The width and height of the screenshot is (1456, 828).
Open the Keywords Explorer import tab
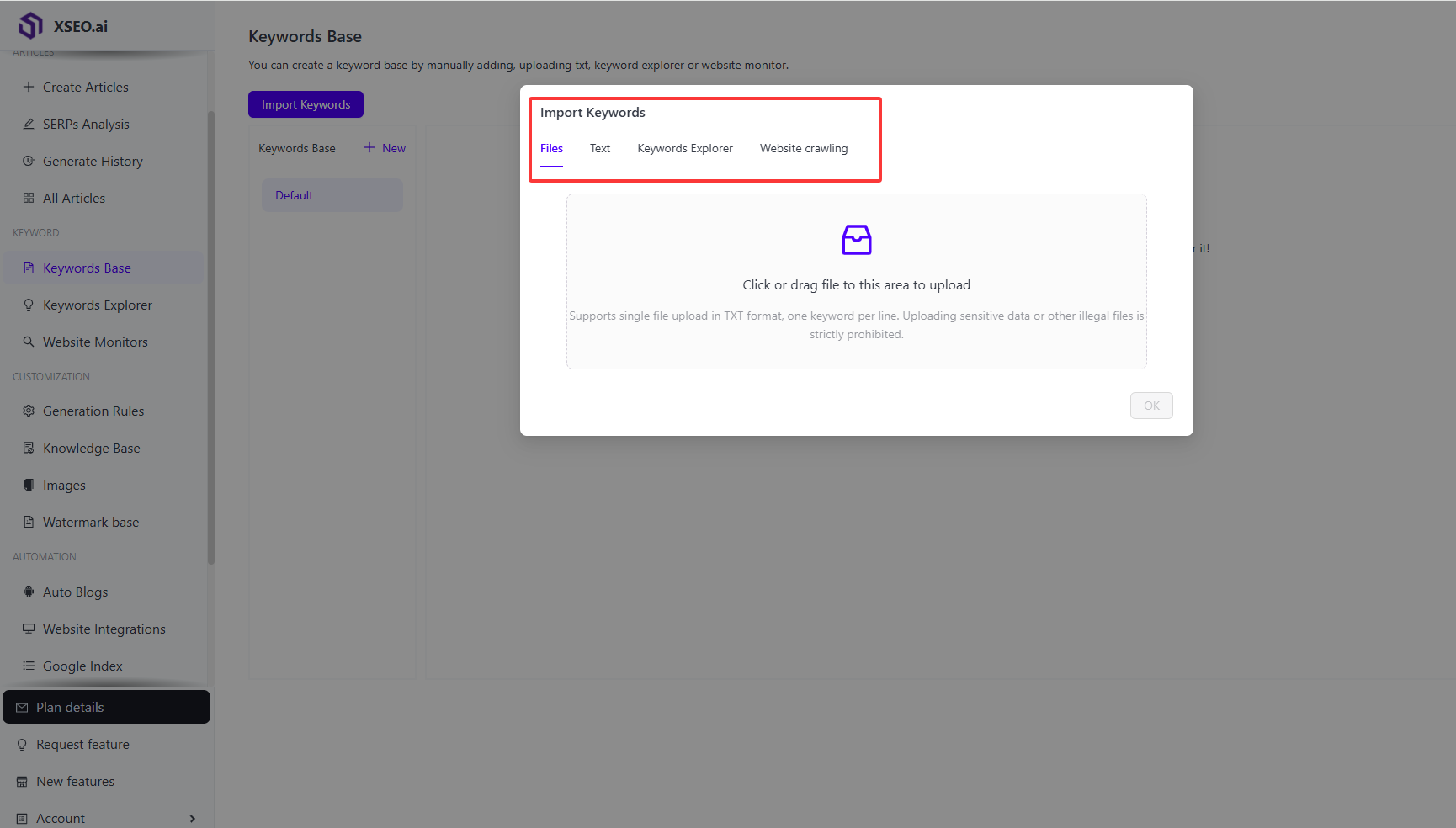coord(684,148)
